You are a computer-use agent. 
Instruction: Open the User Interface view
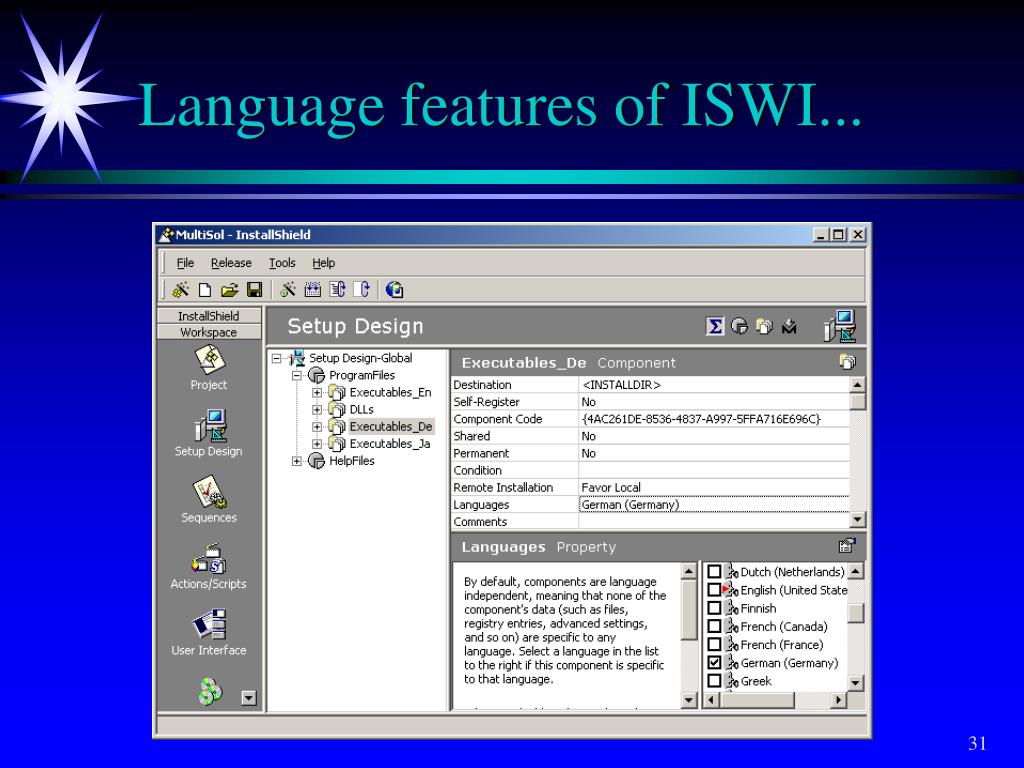click(209, 633)
